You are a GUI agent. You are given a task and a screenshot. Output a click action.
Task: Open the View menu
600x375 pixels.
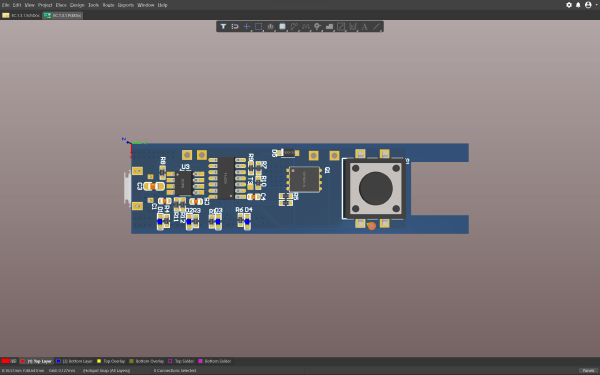point(29,5)
